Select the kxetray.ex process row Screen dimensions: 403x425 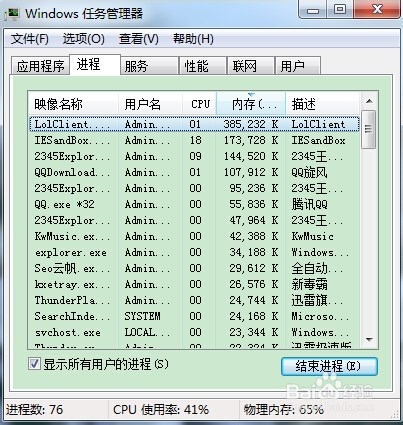tap(194, 284)
